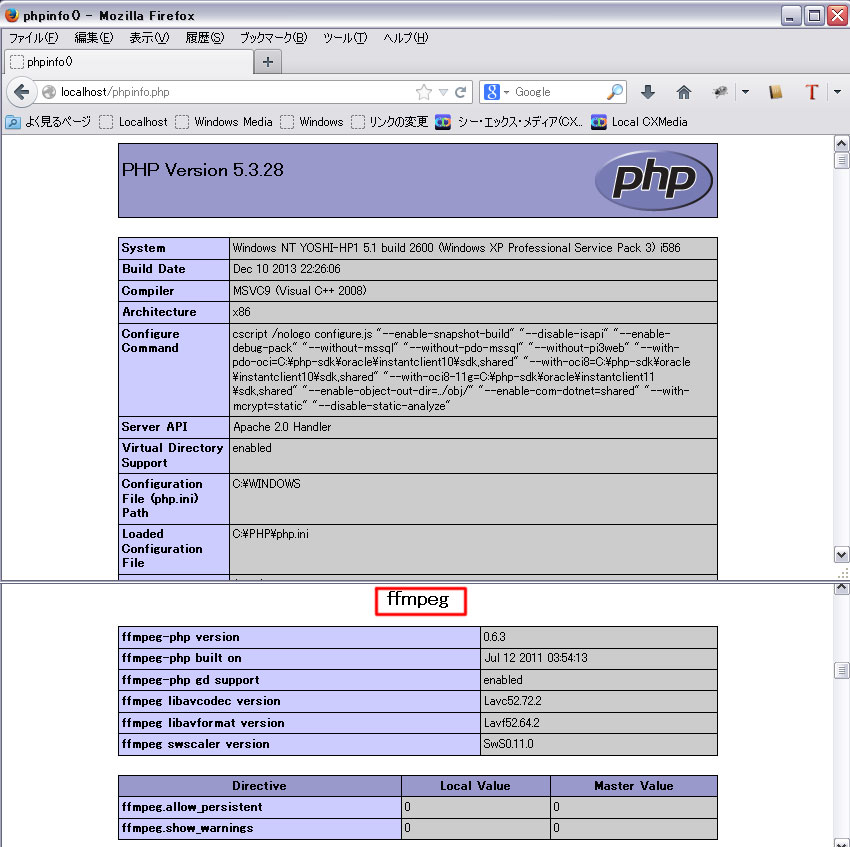Start search with the magnifier icon
This screenshot has width=850, height=847.
(615, 92)
